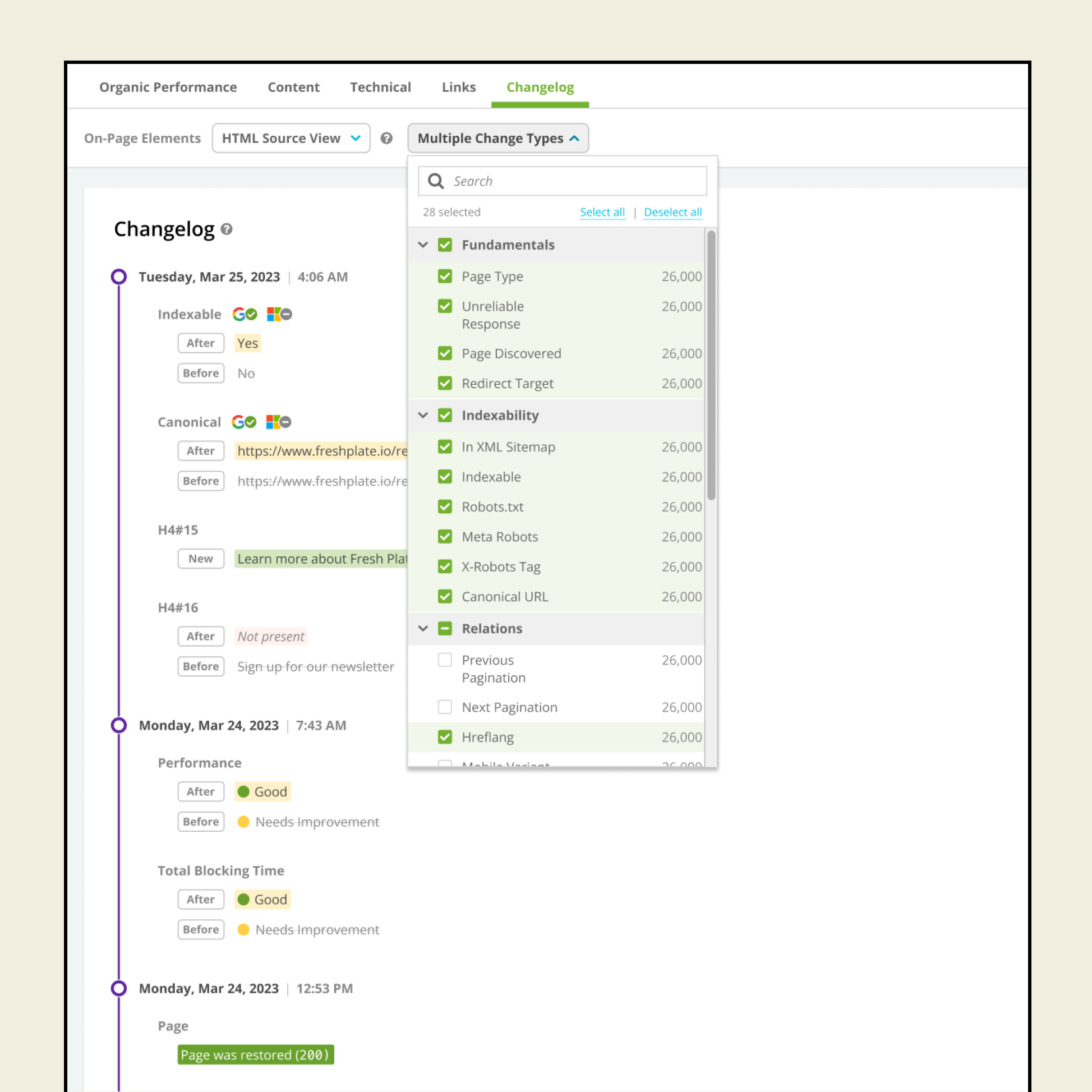Click the help icon beside the Changelog heading
The height and width of the screenshot is (1092, 1092).
point(227,229)
